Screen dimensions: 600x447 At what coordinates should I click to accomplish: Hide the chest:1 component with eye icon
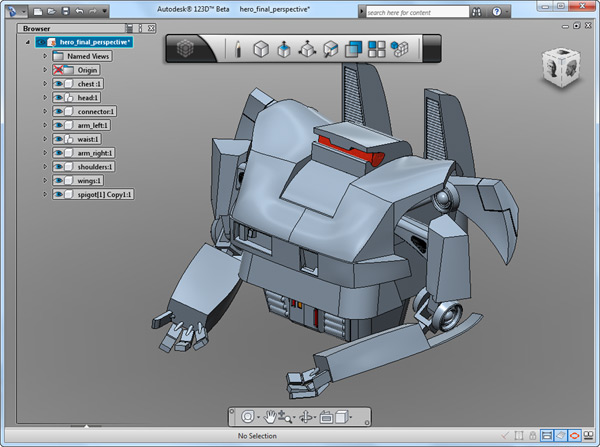(x=58, y=84)
